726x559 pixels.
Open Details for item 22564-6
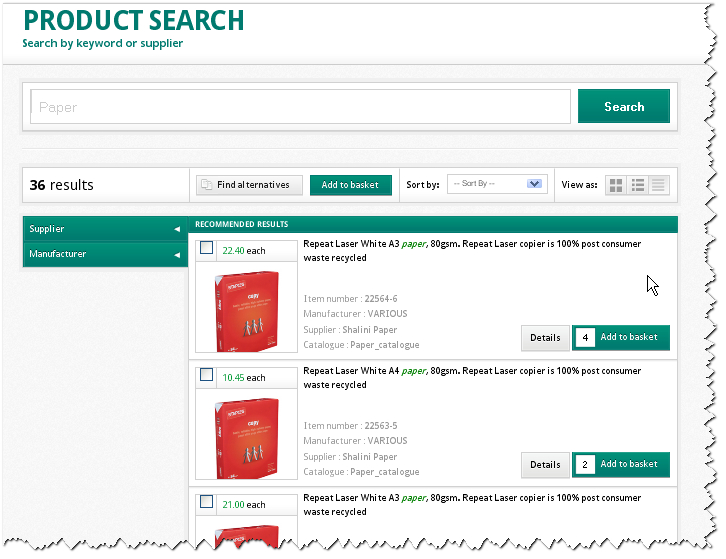tap(545, 338)
